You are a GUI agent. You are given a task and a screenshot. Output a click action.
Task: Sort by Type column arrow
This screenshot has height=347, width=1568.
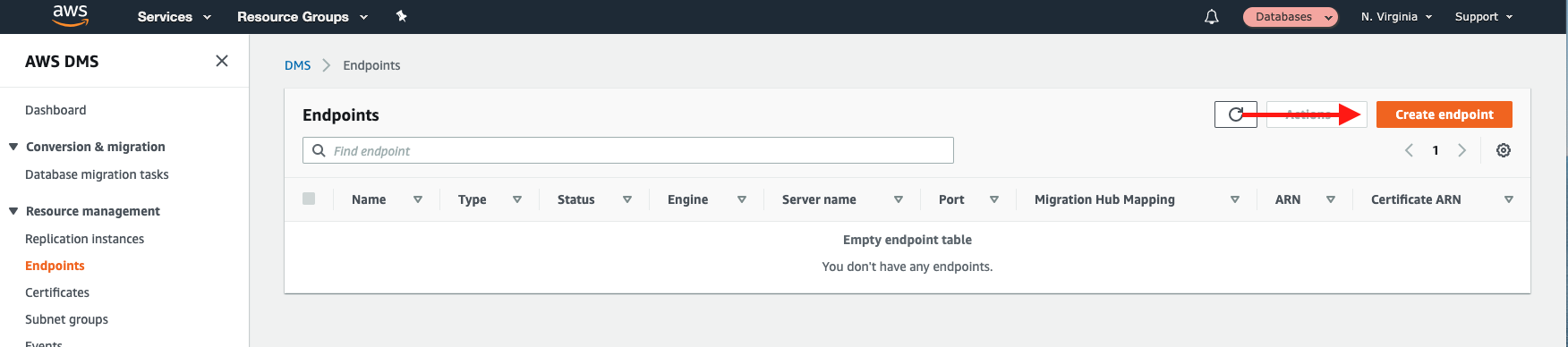(517, 199)
